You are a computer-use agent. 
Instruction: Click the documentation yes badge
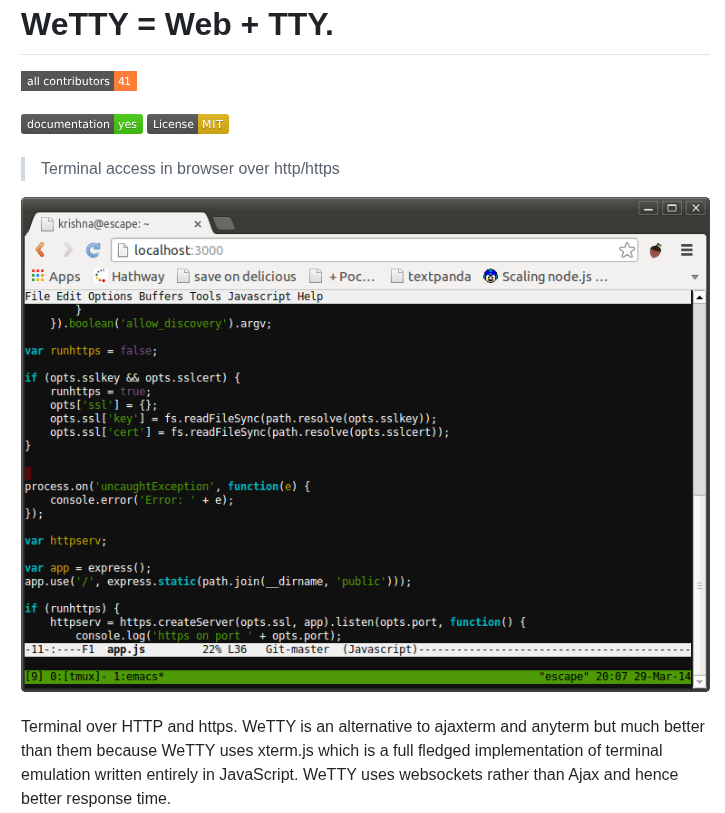82,124
